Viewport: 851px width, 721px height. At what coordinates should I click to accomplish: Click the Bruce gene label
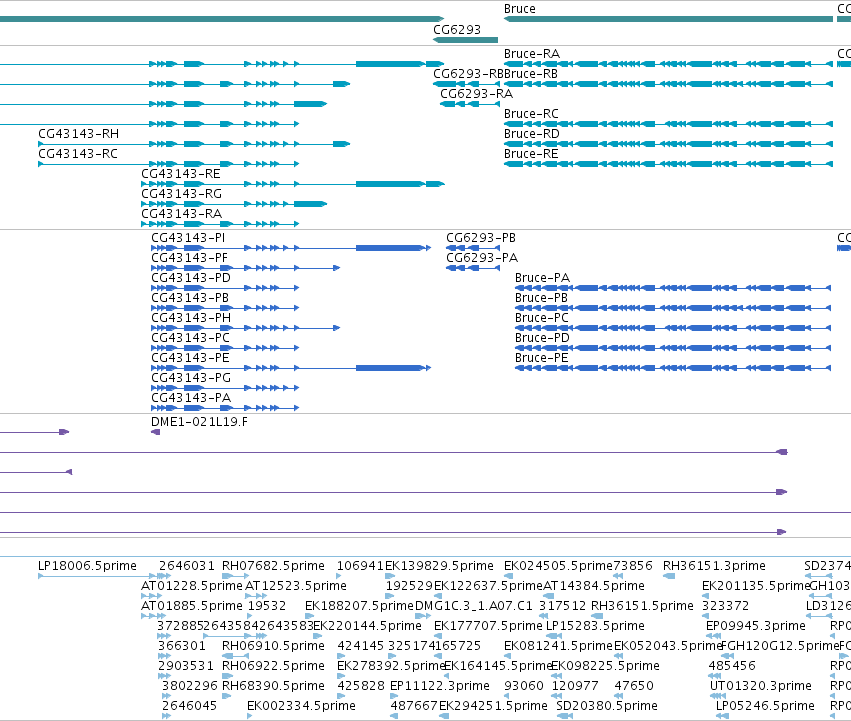coord(519,9)
